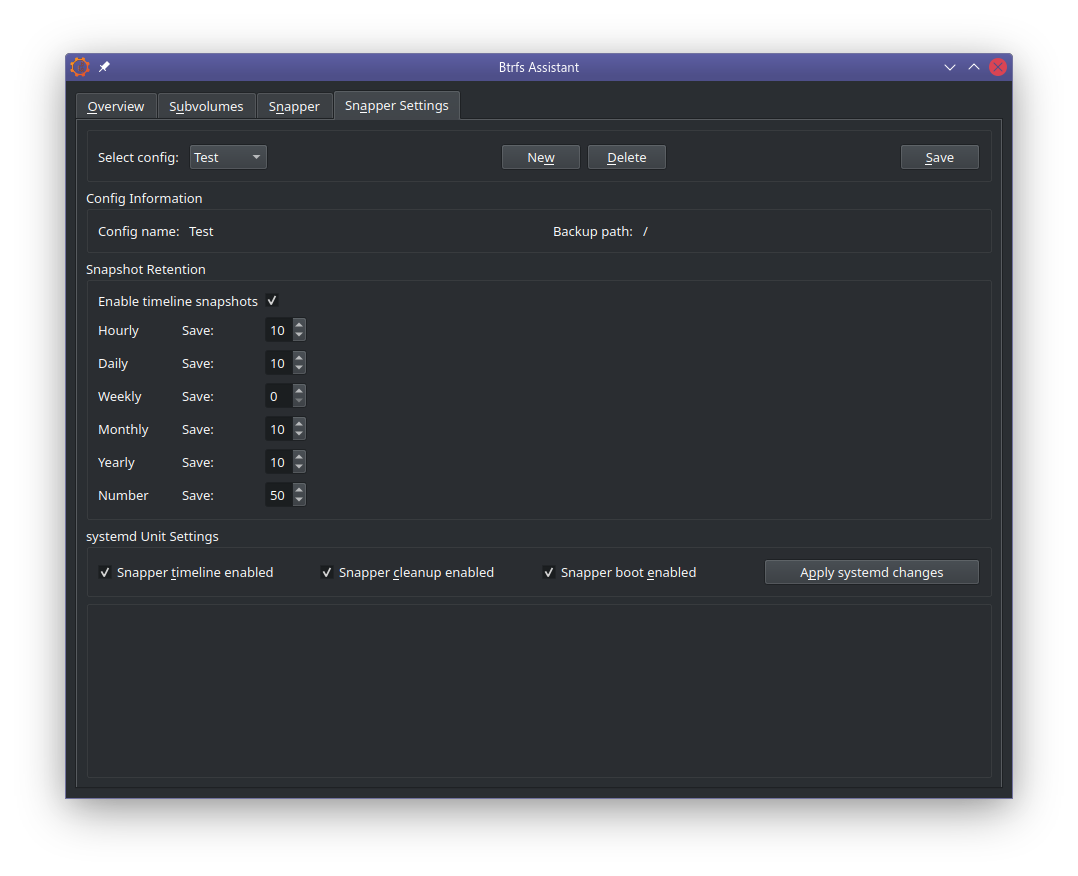Image resolution: width=1078 pixels, height=876 pixels.
Task: Click the Btrfs Assistant app icon in title bar
Action: click(80, 67)
